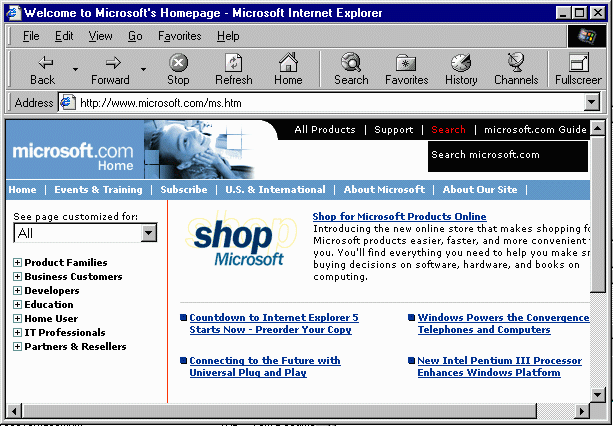Viewport: 613px width, 426px height.
Task: Open the Address bar dropdown arrow
Action: coord(591,102)
